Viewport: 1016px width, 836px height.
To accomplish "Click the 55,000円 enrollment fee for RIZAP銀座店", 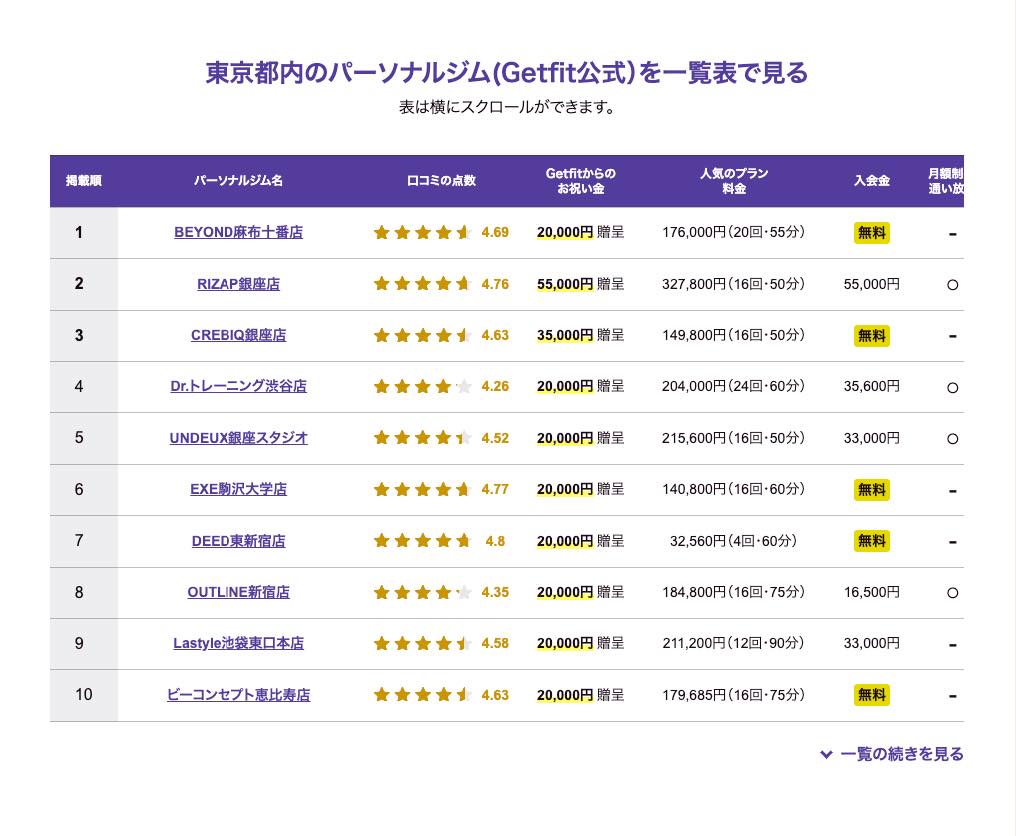I will pos(872,284).
